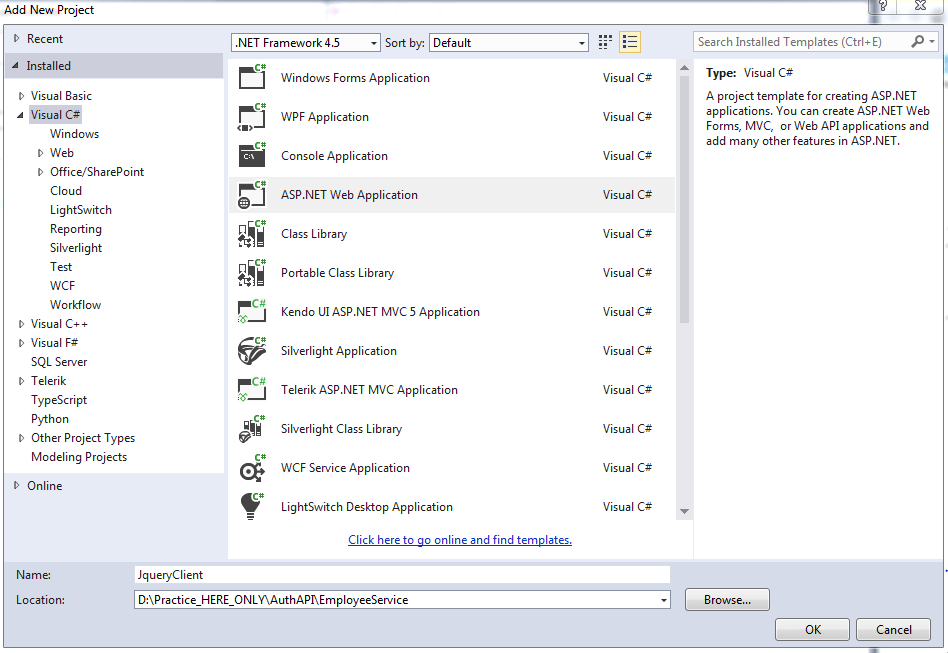Screen dimensions: 948x653
Task: Click the Console Application template icon
Action: pos(252,155)
